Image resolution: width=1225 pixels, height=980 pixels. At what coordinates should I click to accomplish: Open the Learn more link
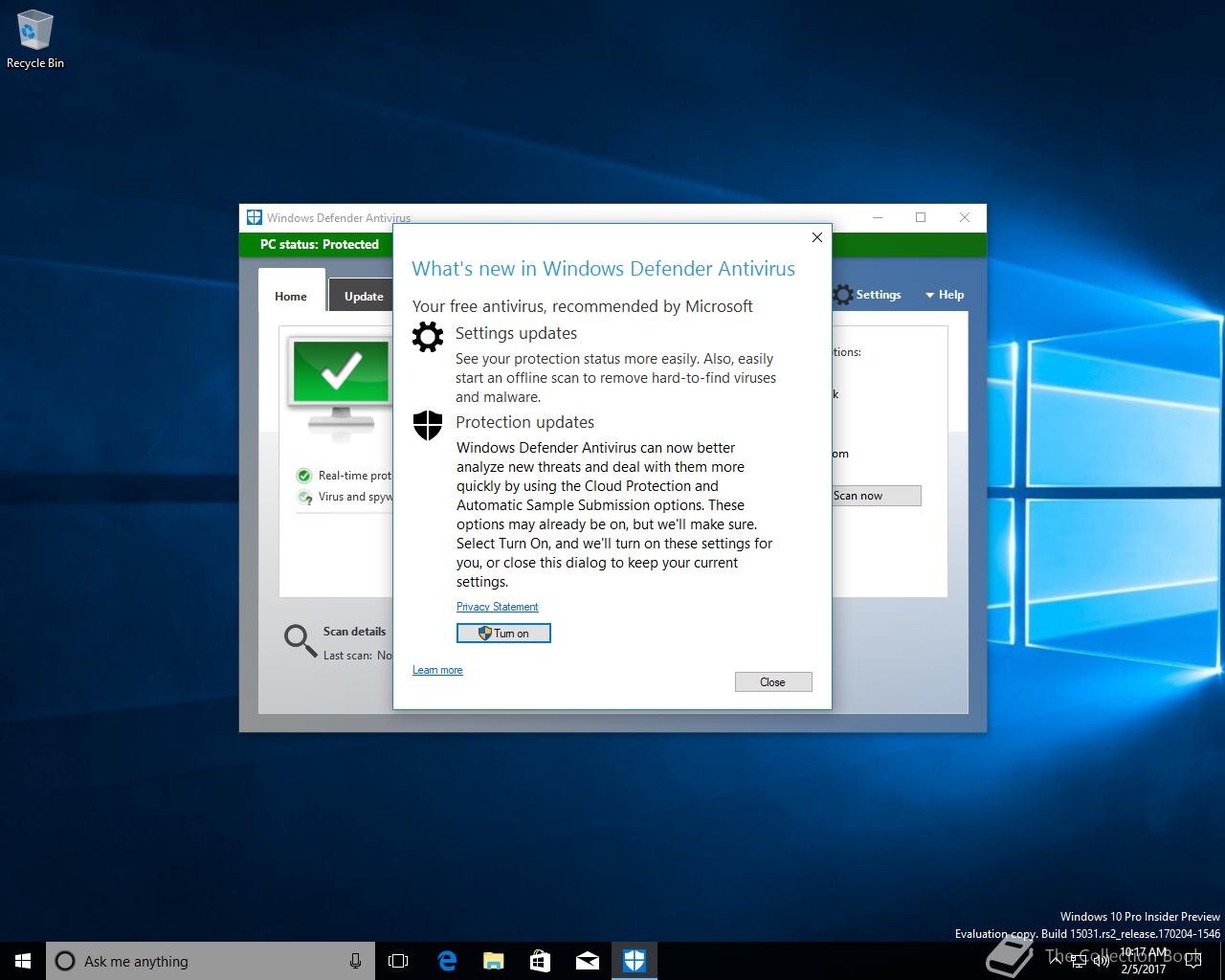(437, 670)
